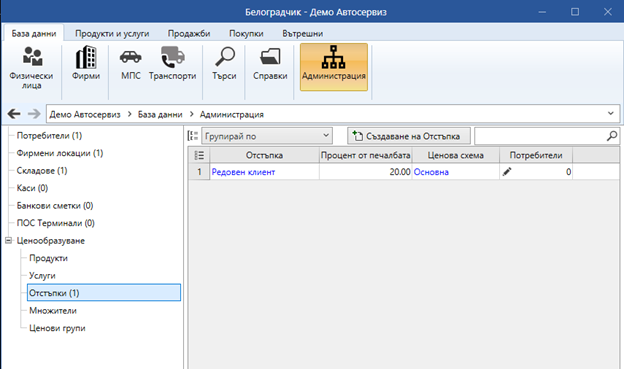Open the Групирай по dropdown
The image size is (624, 369).
[x=267, y=136]
